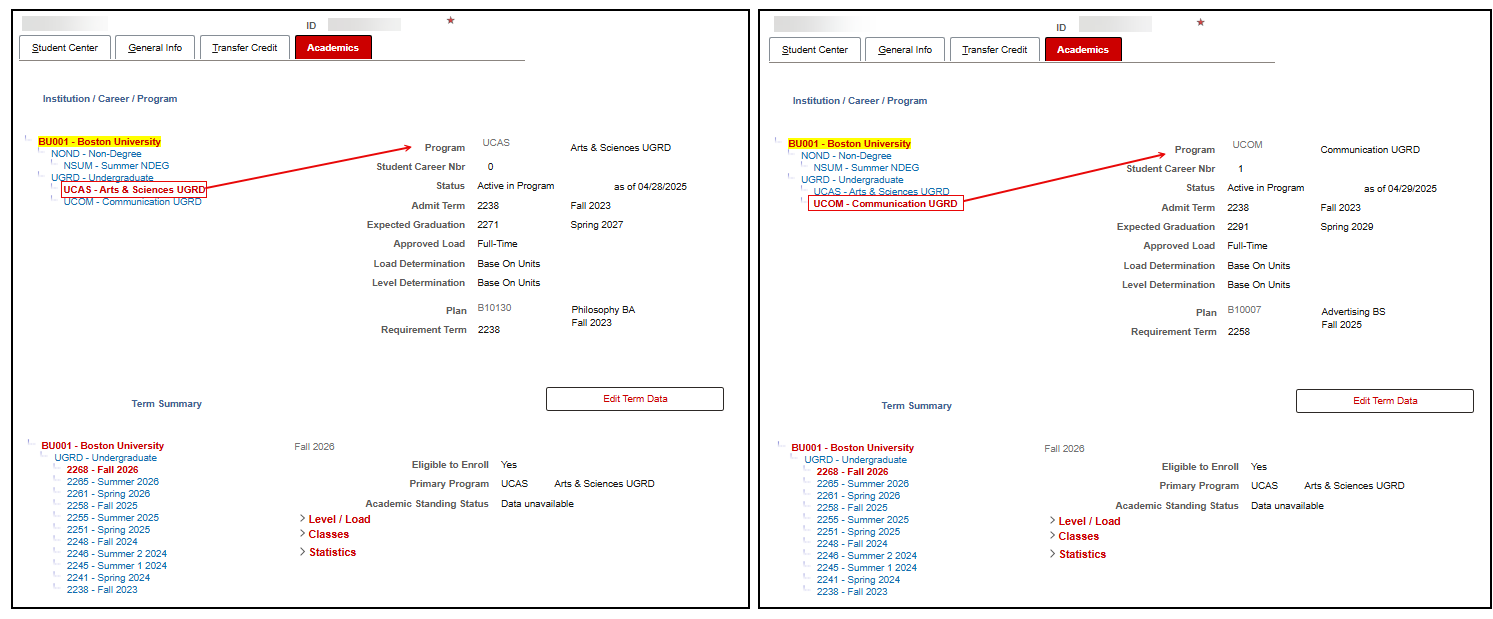Click Edit Term Data button in left panel
This screenshot has height=619, width=1493.
coord(635,399)
